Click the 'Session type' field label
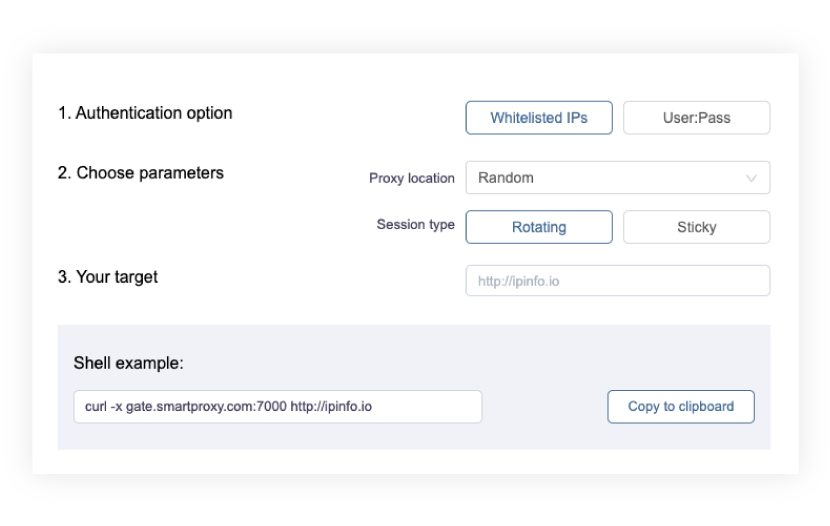 click(x=415, y=225)
